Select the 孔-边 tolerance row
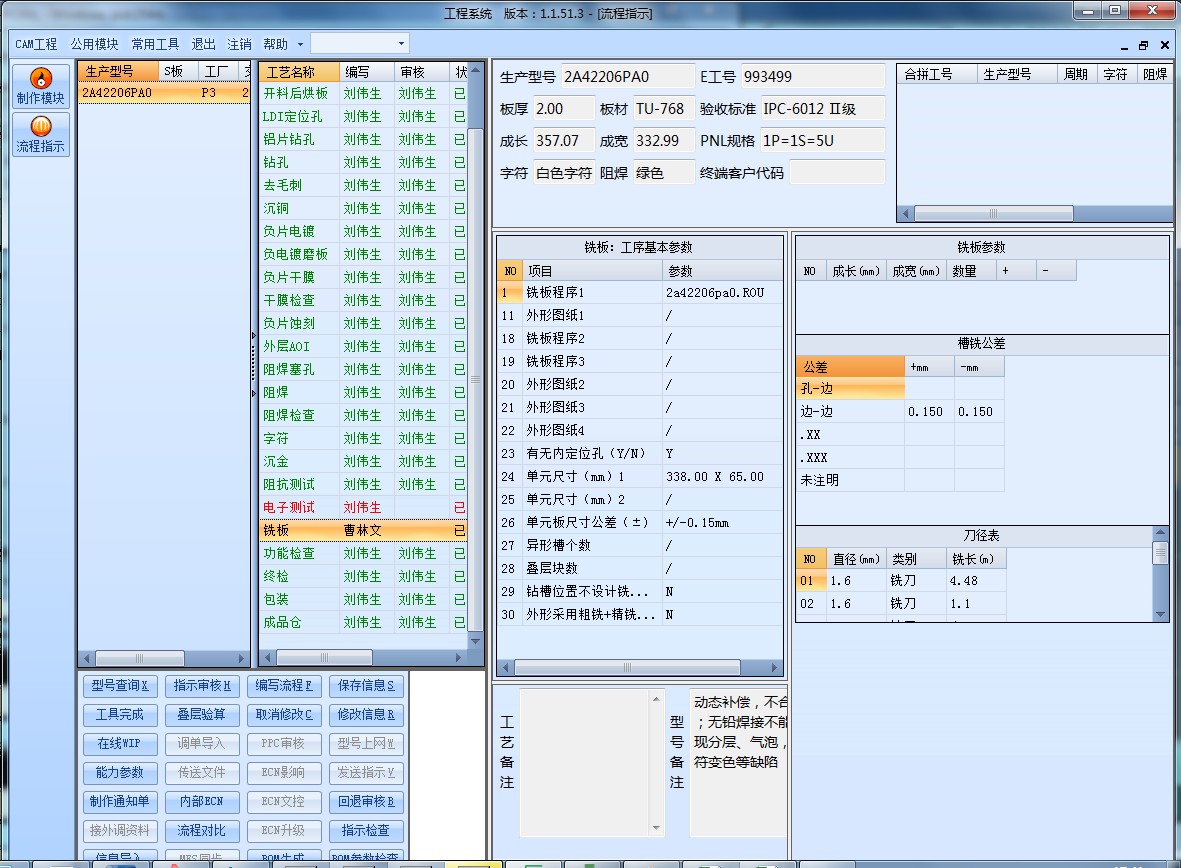Image resolution: width=1181 pixels, height=868 pixels. click(x=900, y=389)
